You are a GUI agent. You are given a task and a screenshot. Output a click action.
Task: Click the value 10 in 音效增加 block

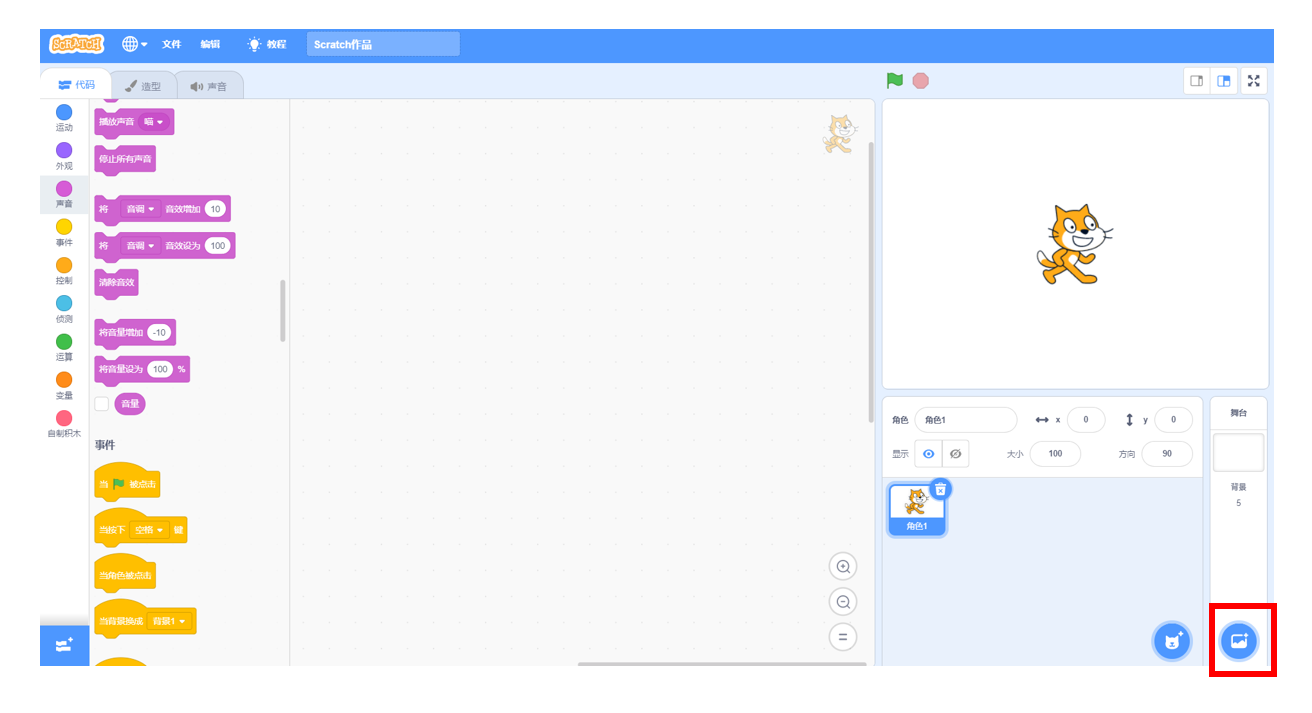pyautogui.click(x=215, y=209)
